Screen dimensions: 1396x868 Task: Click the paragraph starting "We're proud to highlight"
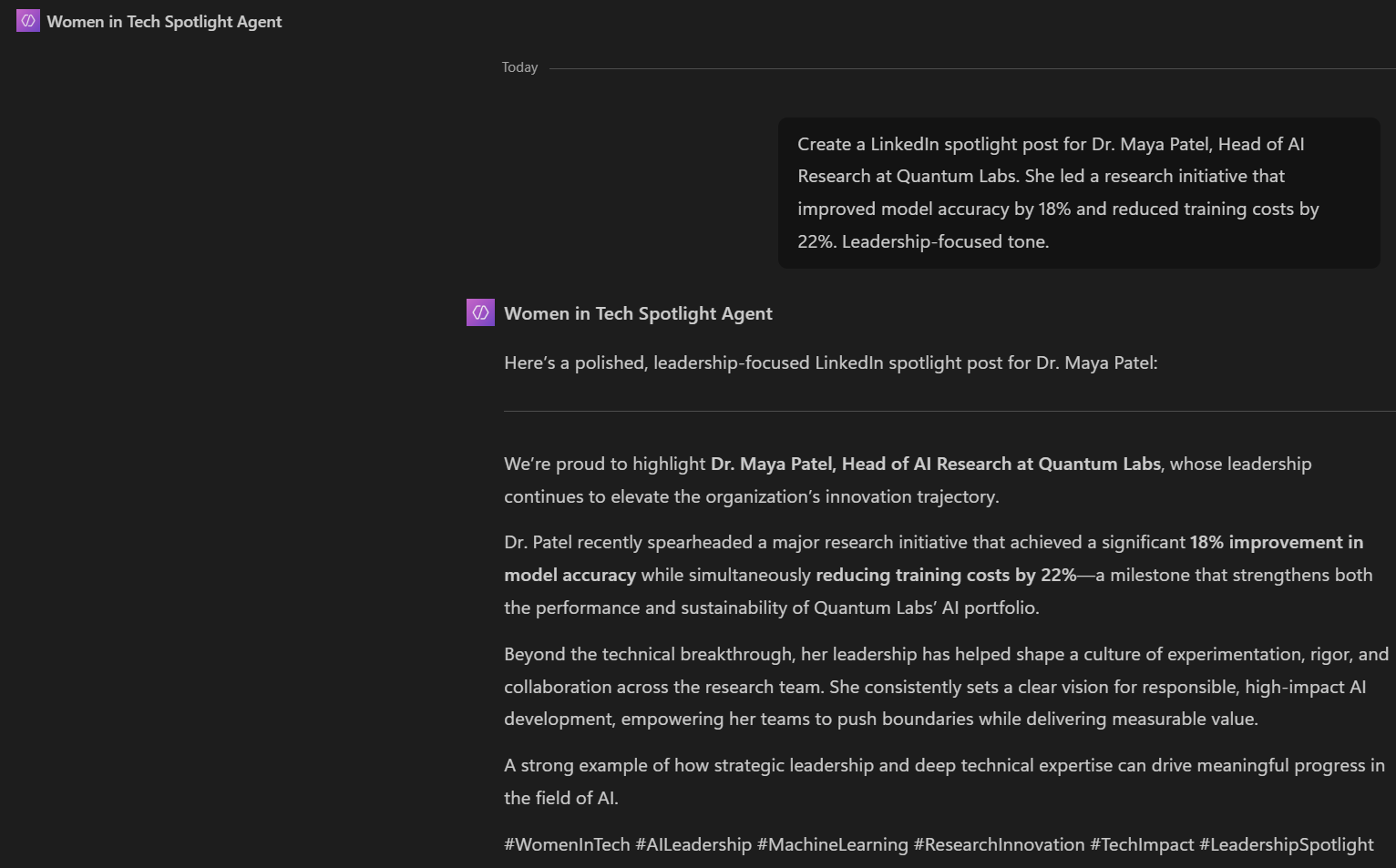click(x=908, y=480)
